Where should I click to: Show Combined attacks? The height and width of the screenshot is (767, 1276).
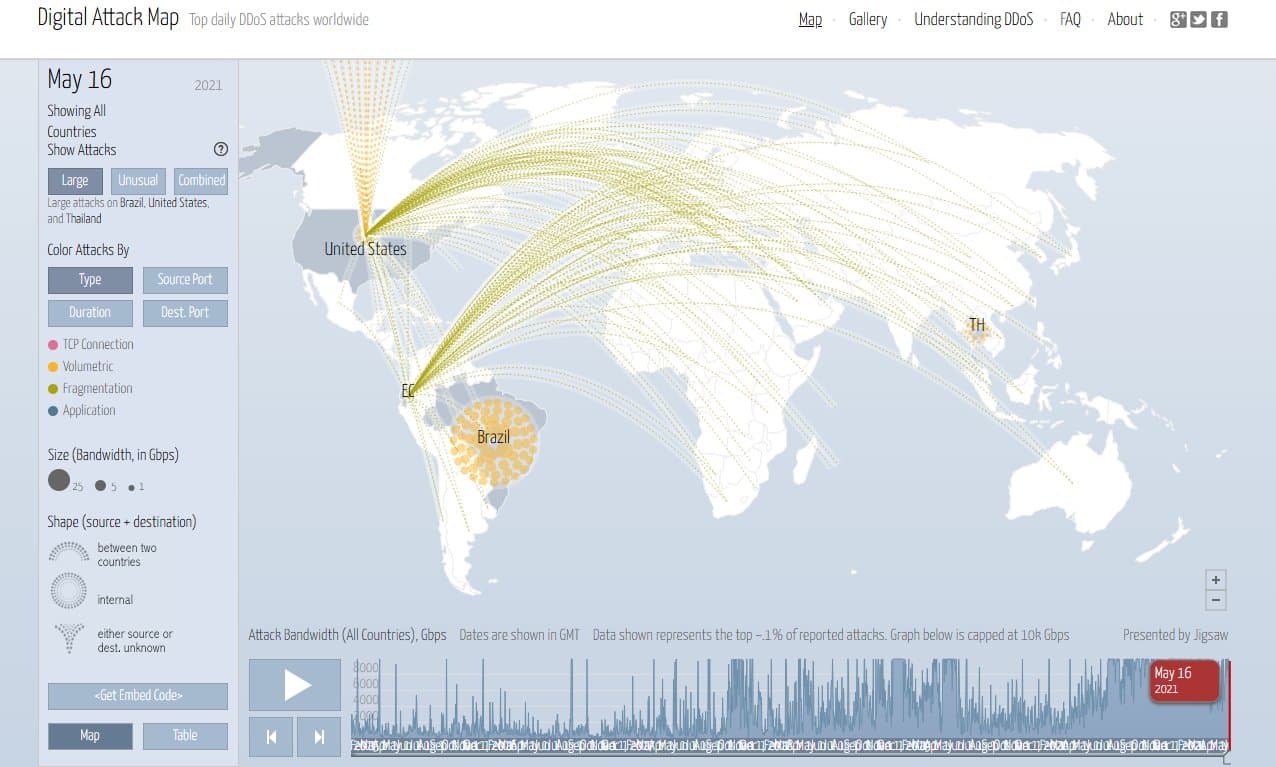[x=202, y=181]
